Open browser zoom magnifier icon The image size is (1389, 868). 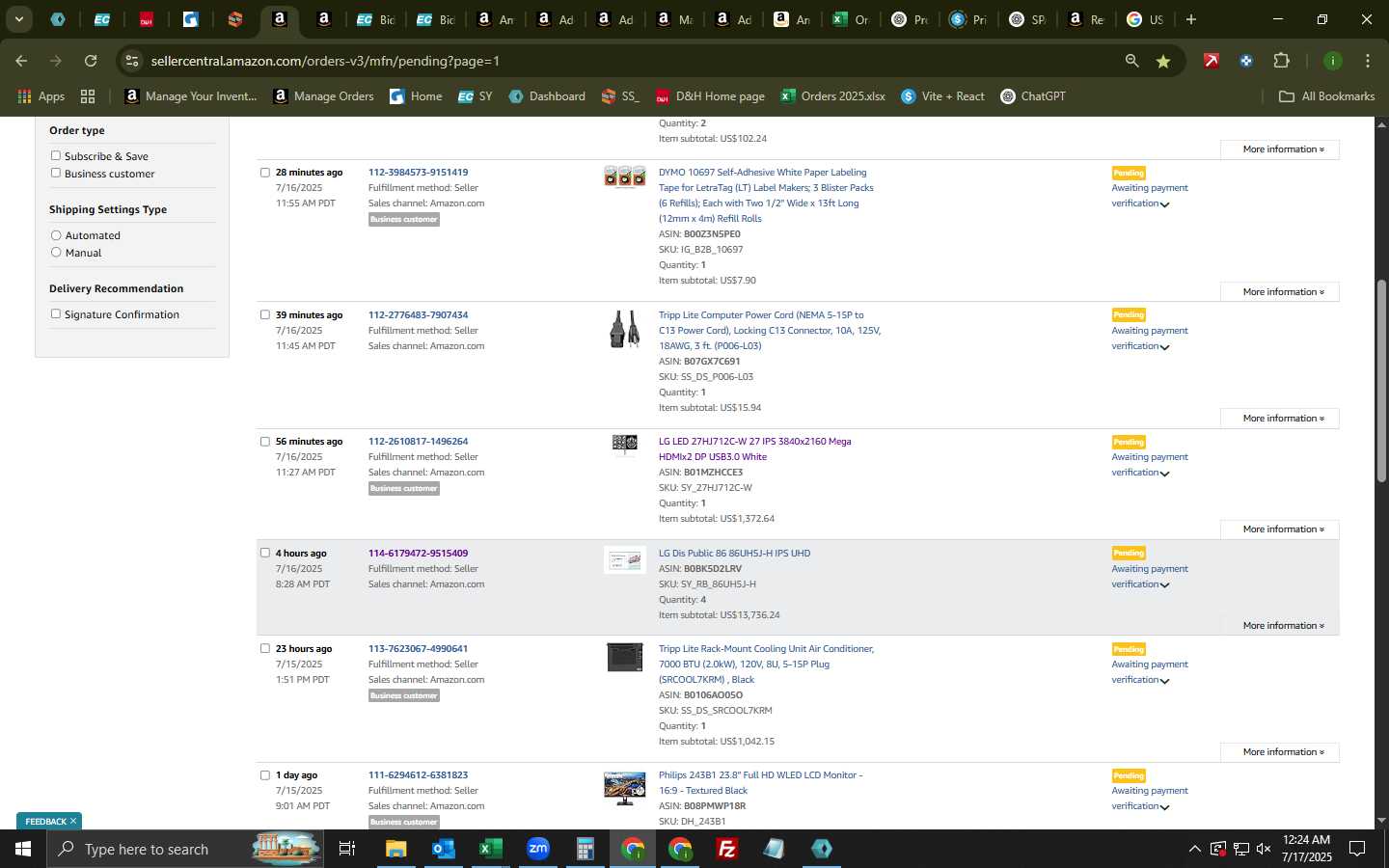1131,61
